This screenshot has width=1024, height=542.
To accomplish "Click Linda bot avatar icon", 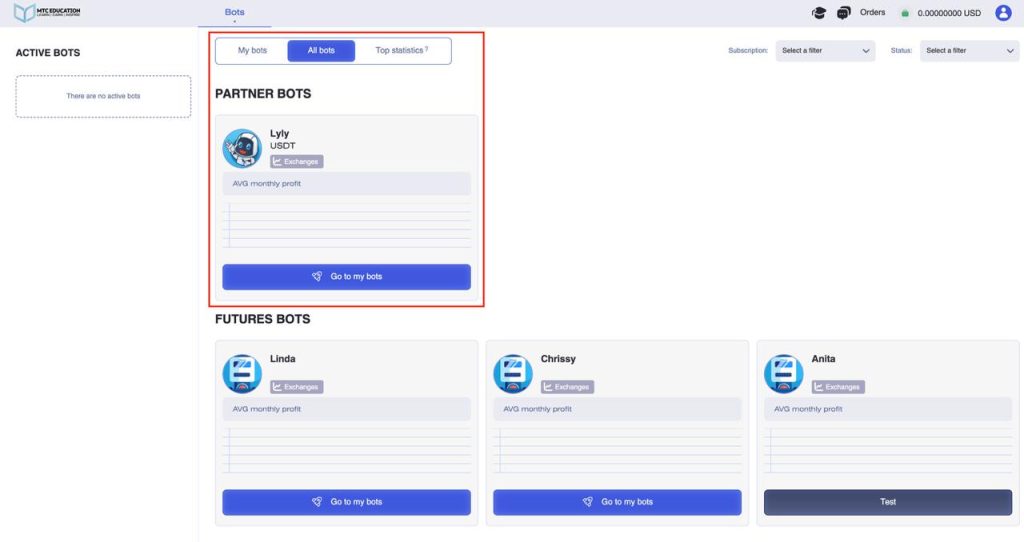I will (x=242, y=373).
